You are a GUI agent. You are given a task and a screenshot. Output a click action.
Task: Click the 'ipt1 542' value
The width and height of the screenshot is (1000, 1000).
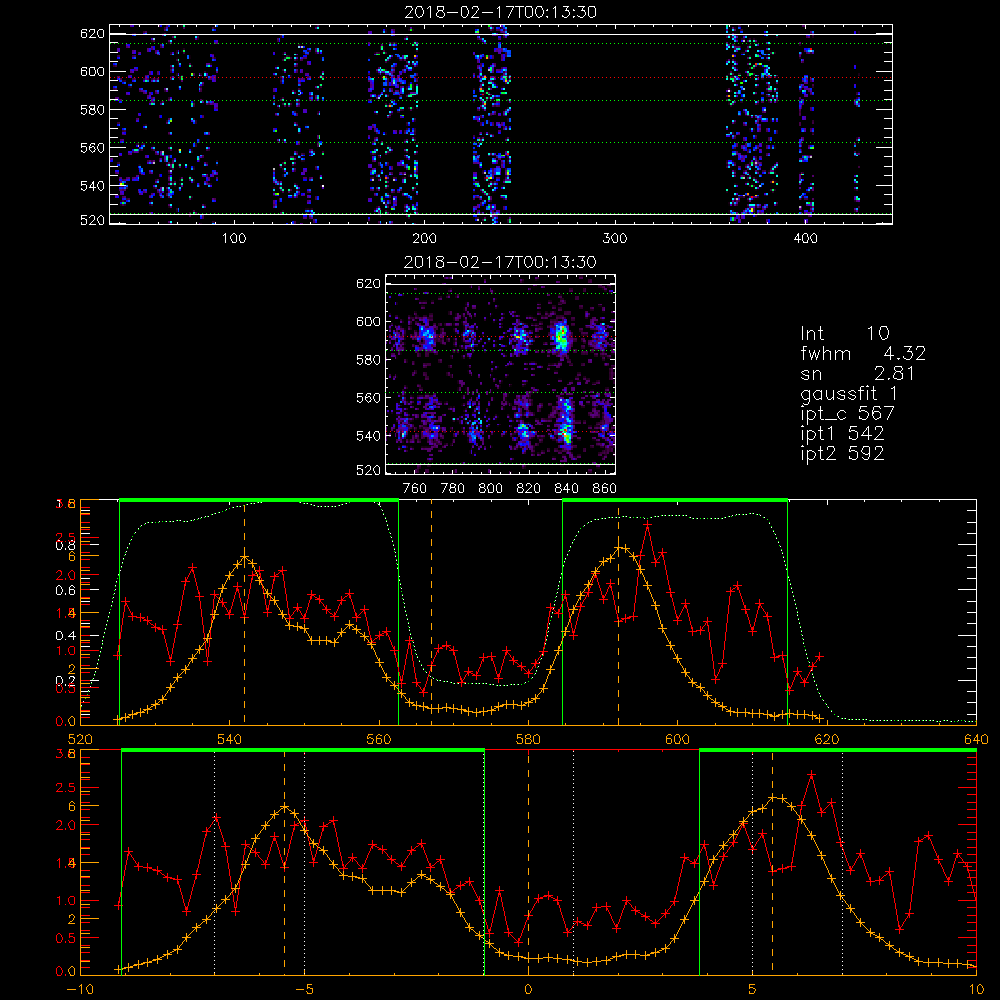click(842, 434)
